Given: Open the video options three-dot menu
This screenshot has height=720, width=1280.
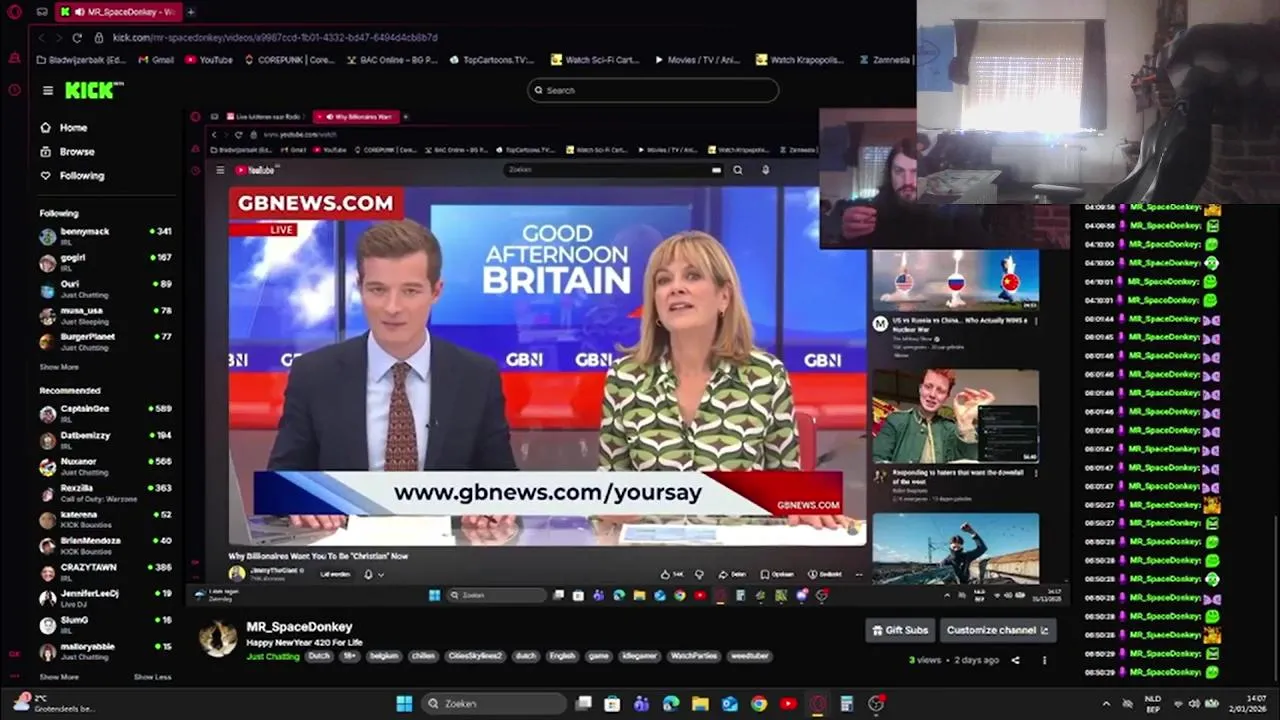Looking at the screenshot, I should pyautogui.click(x=1044, y=660).
